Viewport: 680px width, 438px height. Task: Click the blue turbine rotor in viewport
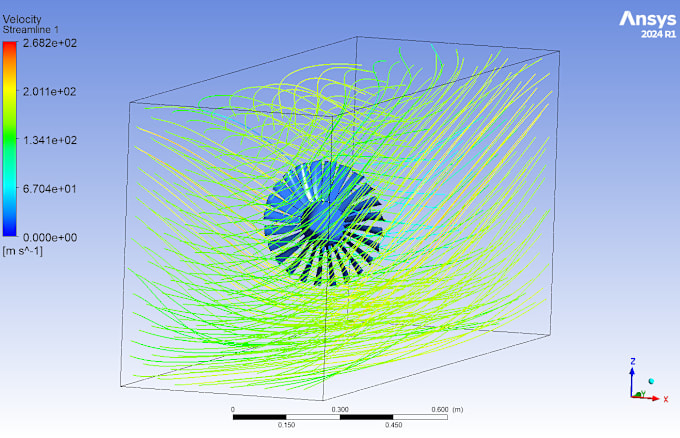point(324,222)
